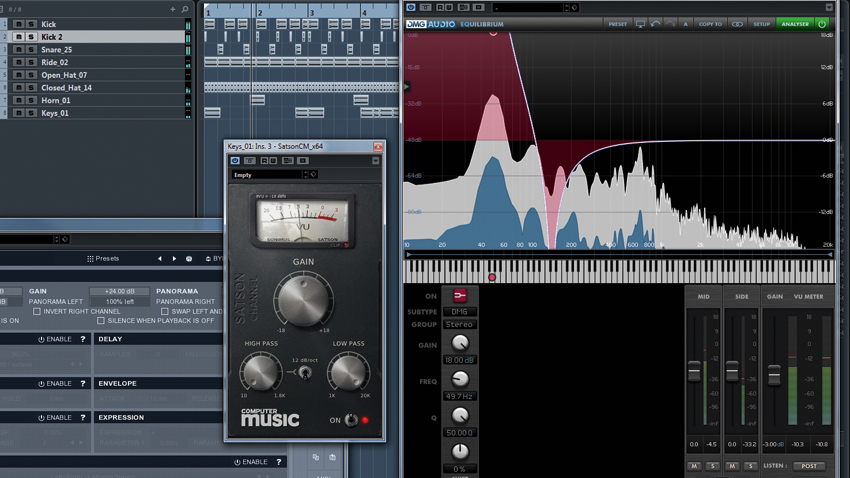This screenshot has width=850, height=478.
Task: Solo the SIDE channel
Action: click(x=750, y=466)
